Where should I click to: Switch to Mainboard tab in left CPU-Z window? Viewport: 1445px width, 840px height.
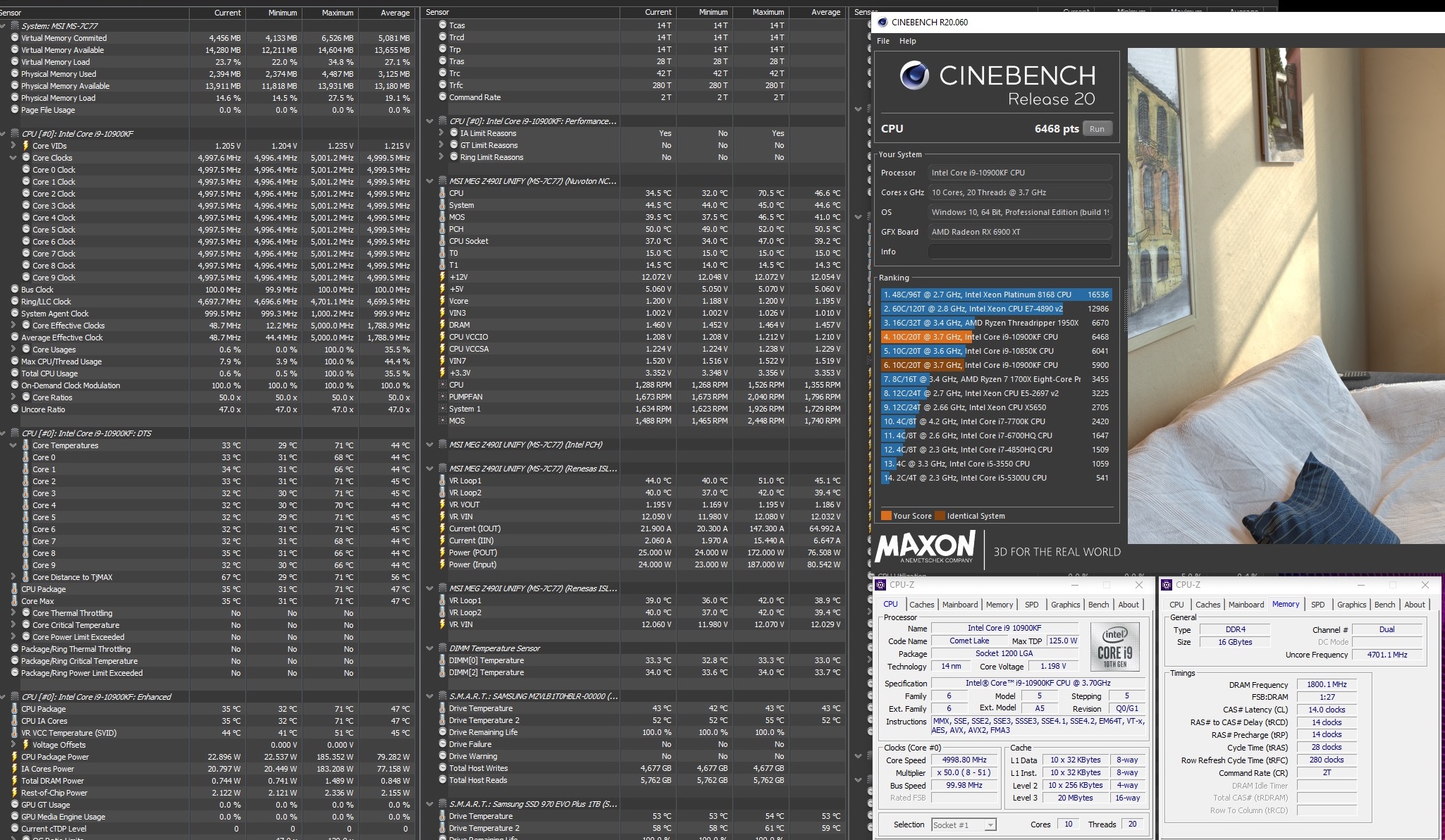click(x=960, y=605)
